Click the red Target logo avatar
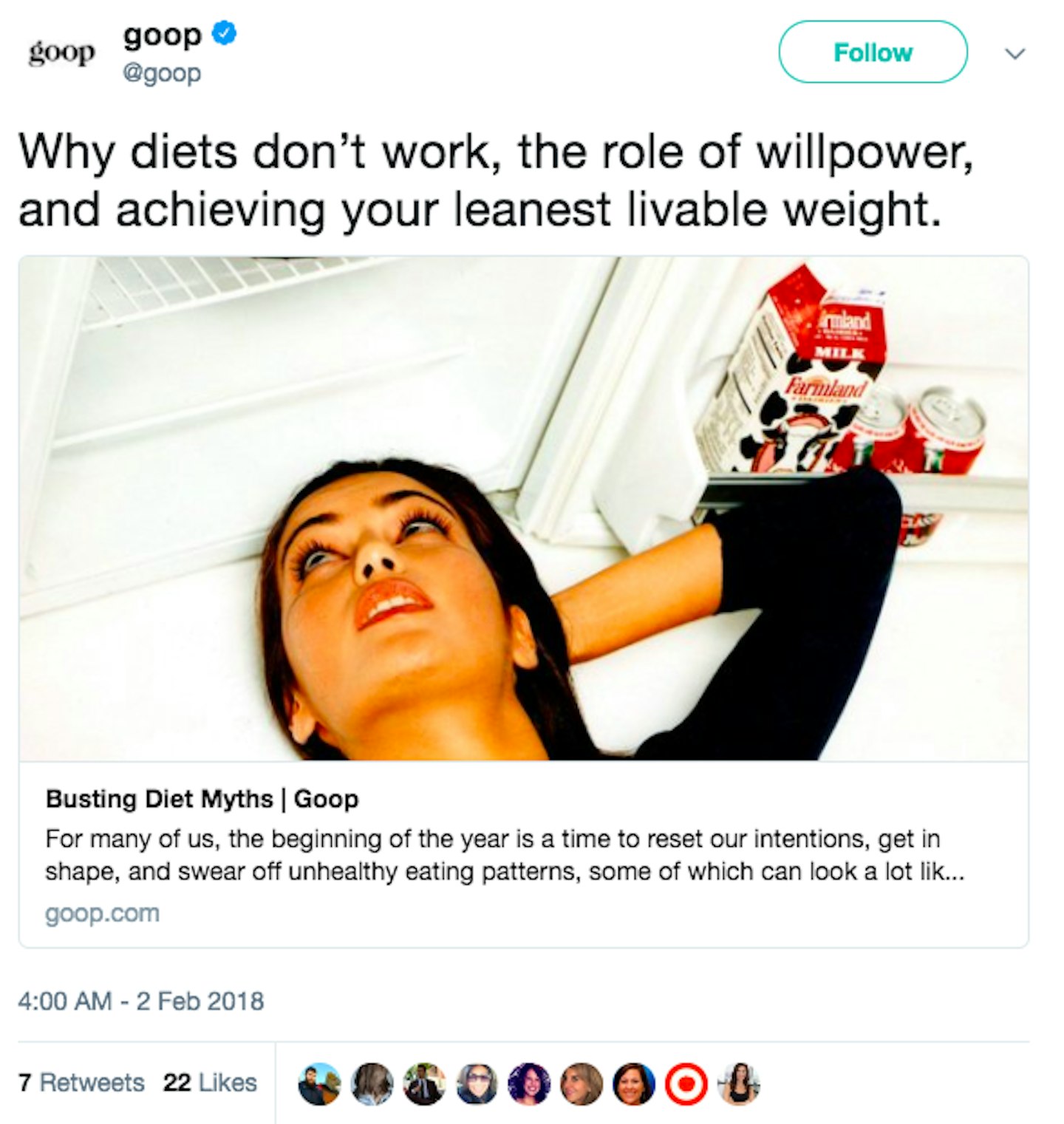The image size is (1064, 1124). pos(686,1084)
